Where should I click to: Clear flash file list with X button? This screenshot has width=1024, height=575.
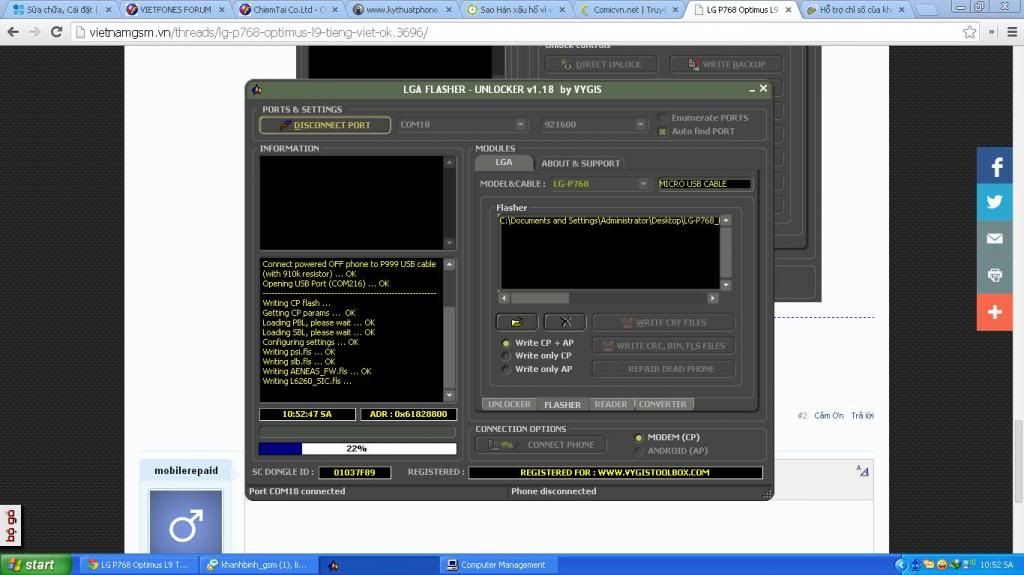[566, 322]
